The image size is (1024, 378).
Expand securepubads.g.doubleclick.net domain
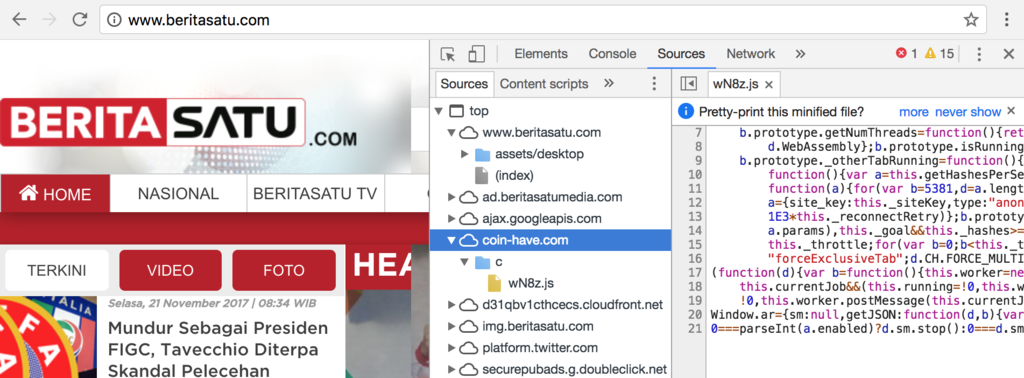coord(451,369)
